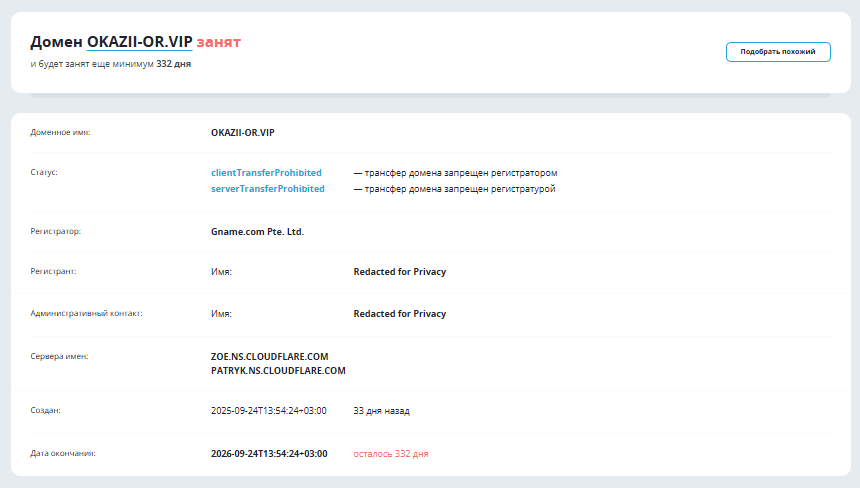Click ZOE.NS.CLOUDFLARE.COM name server

point(269,356)
